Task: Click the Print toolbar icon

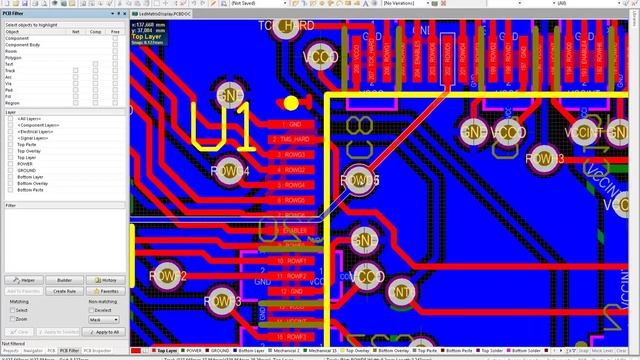Action: [x=35, y=3]
